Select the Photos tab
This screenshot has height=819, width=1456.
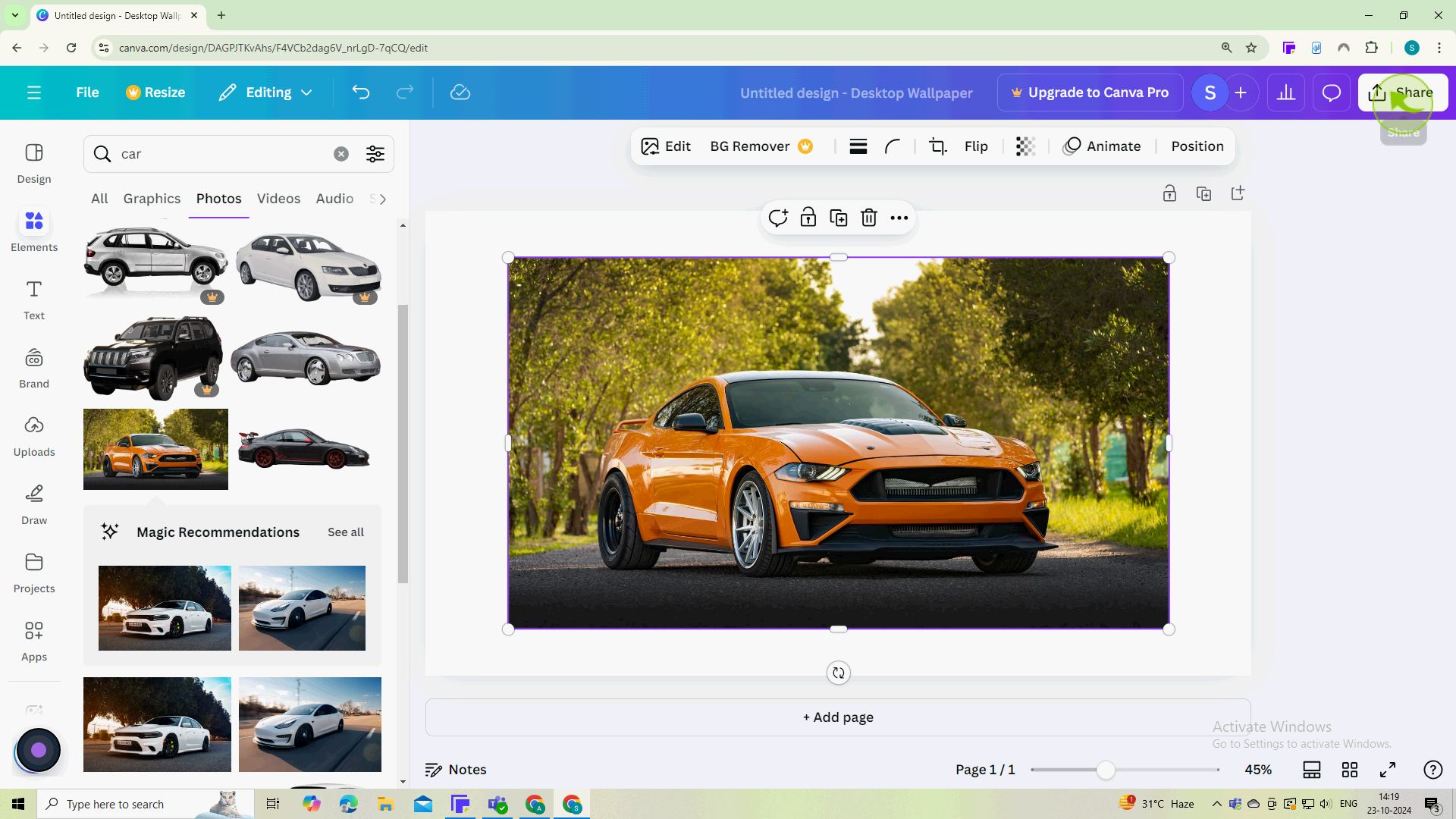tap(218, 199)
